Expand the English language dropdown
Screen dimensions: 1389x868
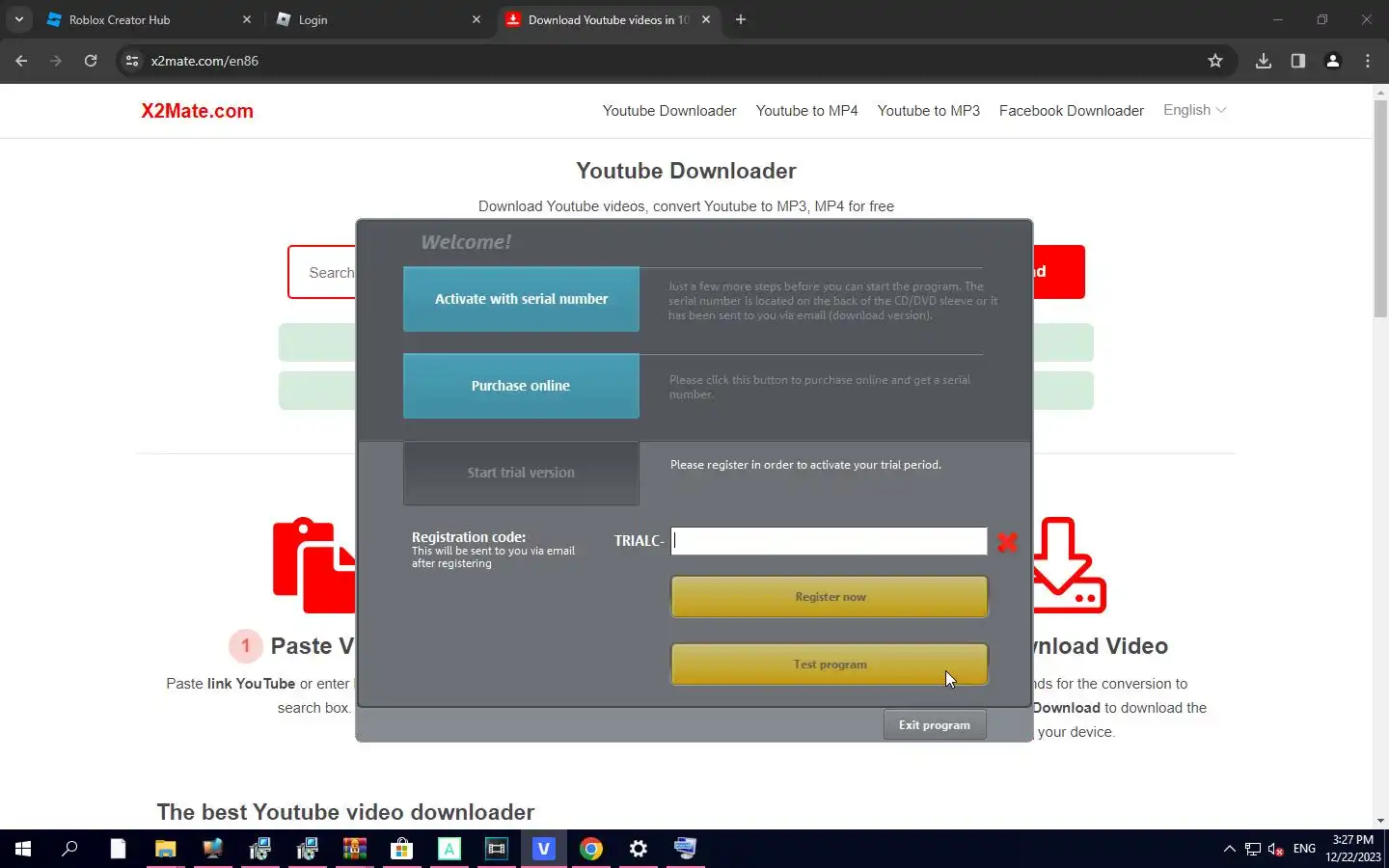(x=1194, y=110)
